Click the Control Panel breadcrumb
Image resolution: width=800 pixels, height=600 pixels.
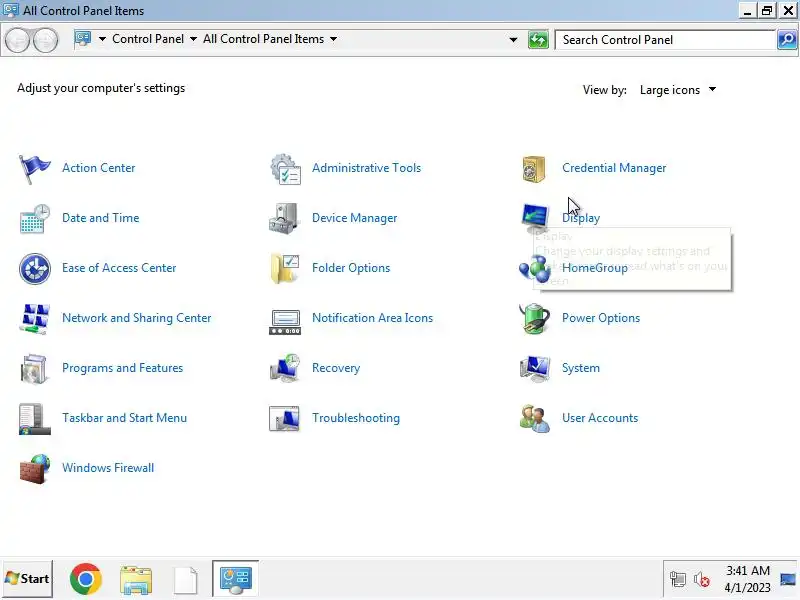pyautogui.click(x=147, y=39)
